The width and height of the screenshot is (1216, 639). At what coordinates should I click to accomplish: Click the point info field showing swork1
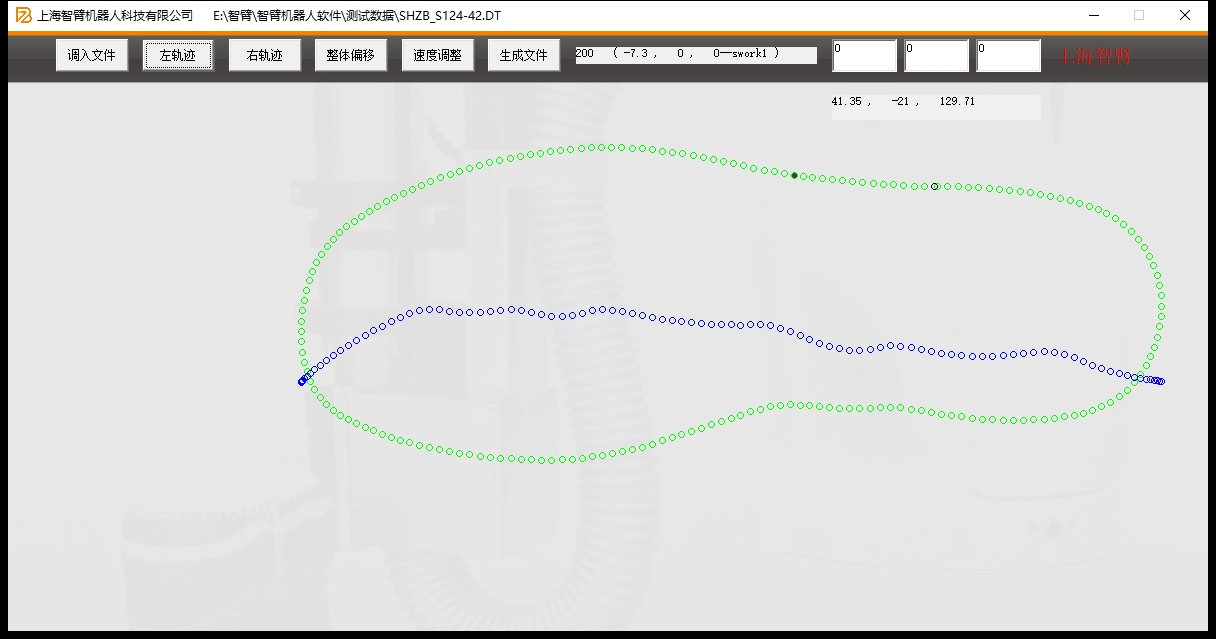click(x=695, y=54)
